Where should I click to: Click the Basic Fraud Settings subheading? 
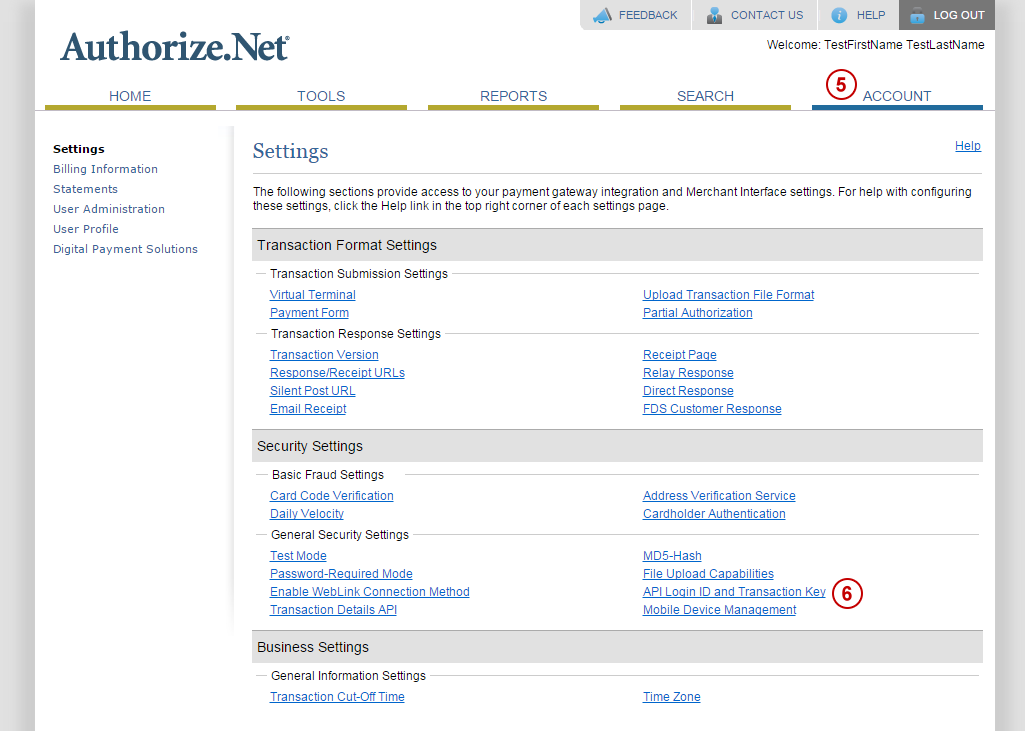[x=328, y=475]
